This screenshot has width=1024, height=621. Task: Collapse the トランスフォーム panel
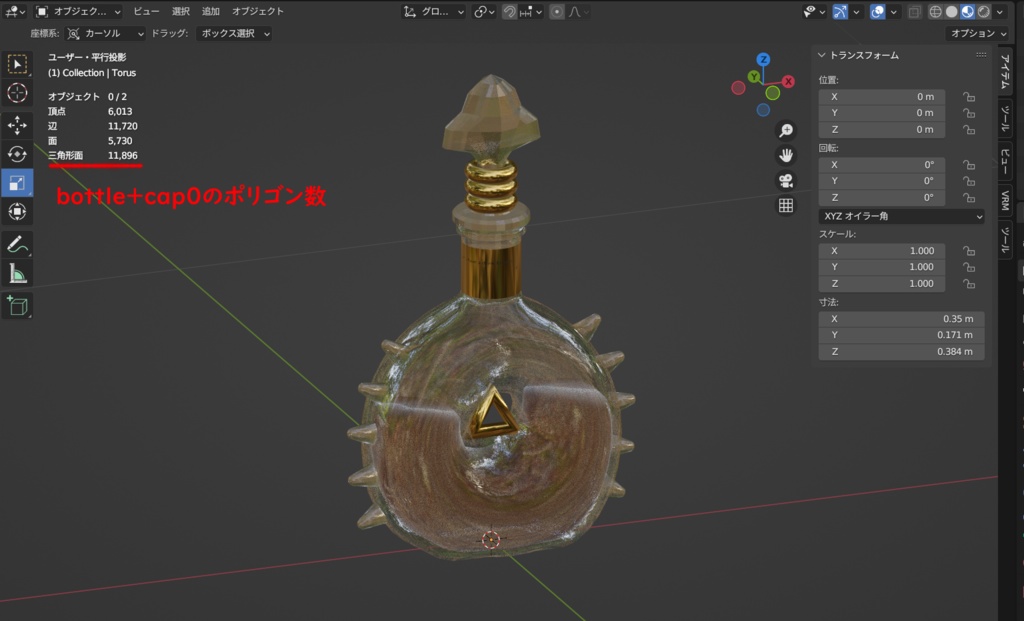click(x=822, y=56)
